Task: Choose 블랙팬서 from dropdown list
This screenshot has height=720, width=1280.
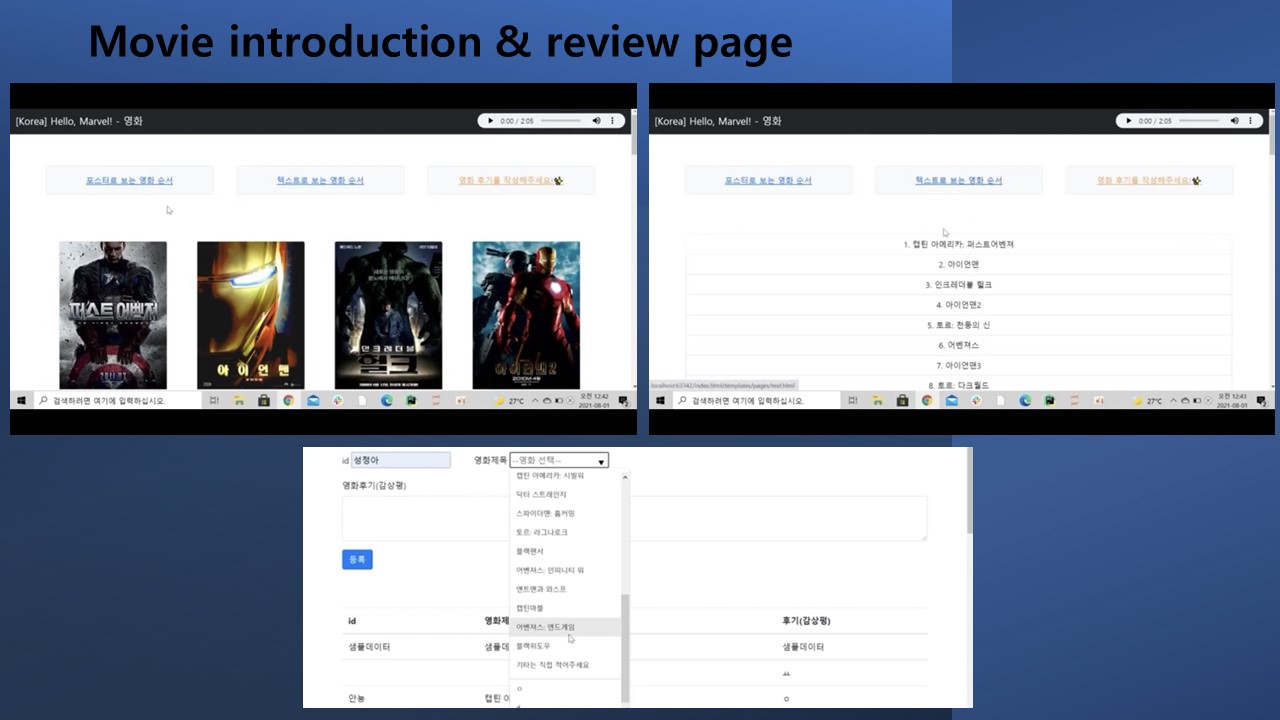Action: [x=565, y=551]
